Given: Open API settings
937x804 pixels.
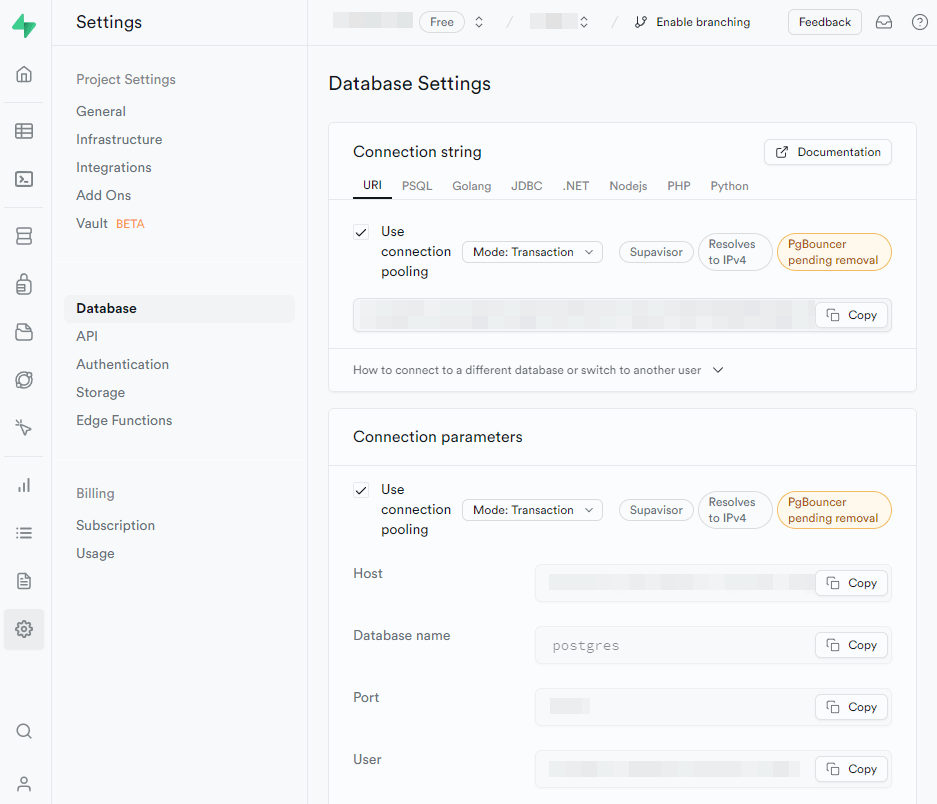Looking at the screenshot, I should pyautogui.click(x=87, y=337).
